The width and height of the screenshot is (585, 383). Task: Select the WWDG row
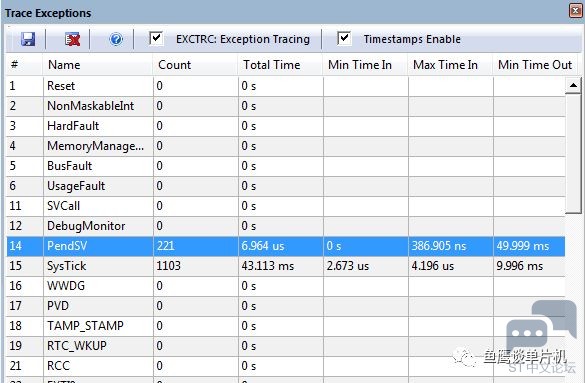point(285,286)
